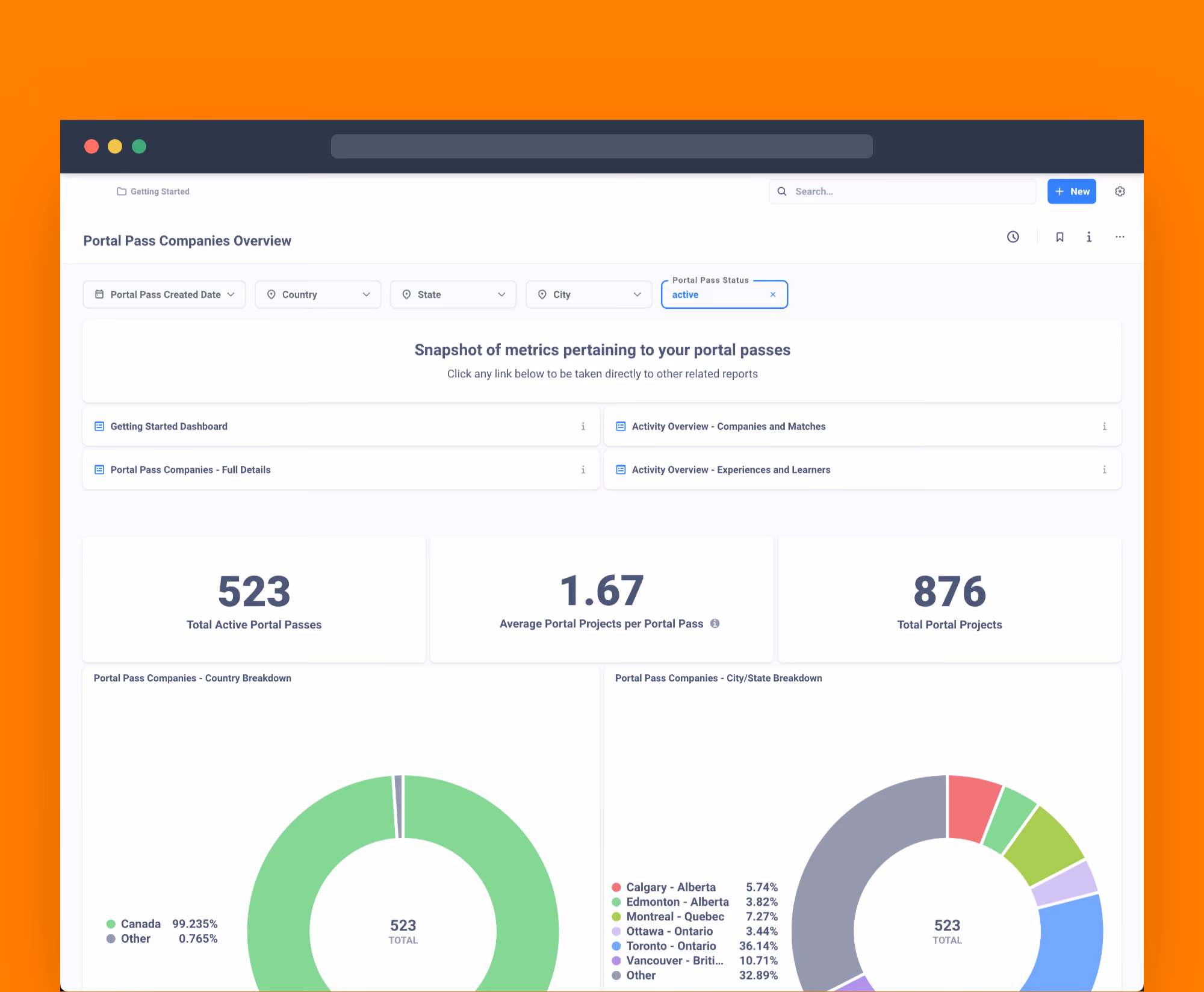Click info icon on Activity Overview Experiences and Learners

(x=1104, y=470)
